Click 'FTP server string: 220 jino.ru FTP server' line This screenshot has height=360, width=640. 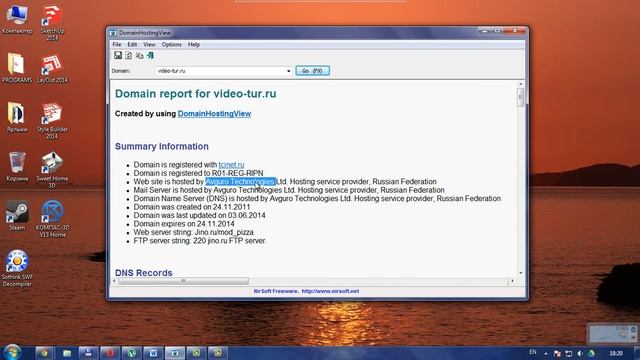click(200, 241)
